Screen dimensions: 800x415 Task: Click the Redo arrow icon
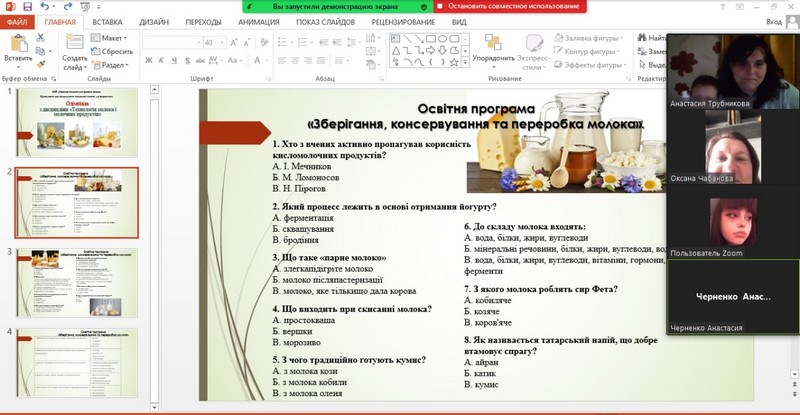(68, 7)
